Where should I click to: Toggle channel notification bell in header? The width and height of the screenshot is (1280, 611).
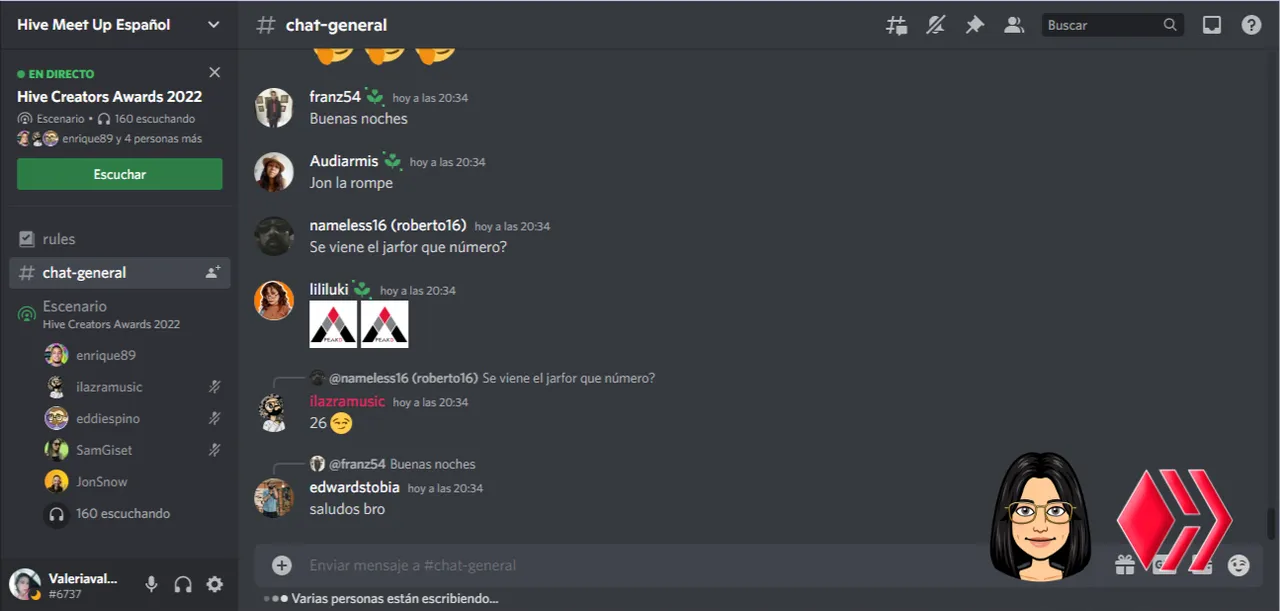pos(935,25)
